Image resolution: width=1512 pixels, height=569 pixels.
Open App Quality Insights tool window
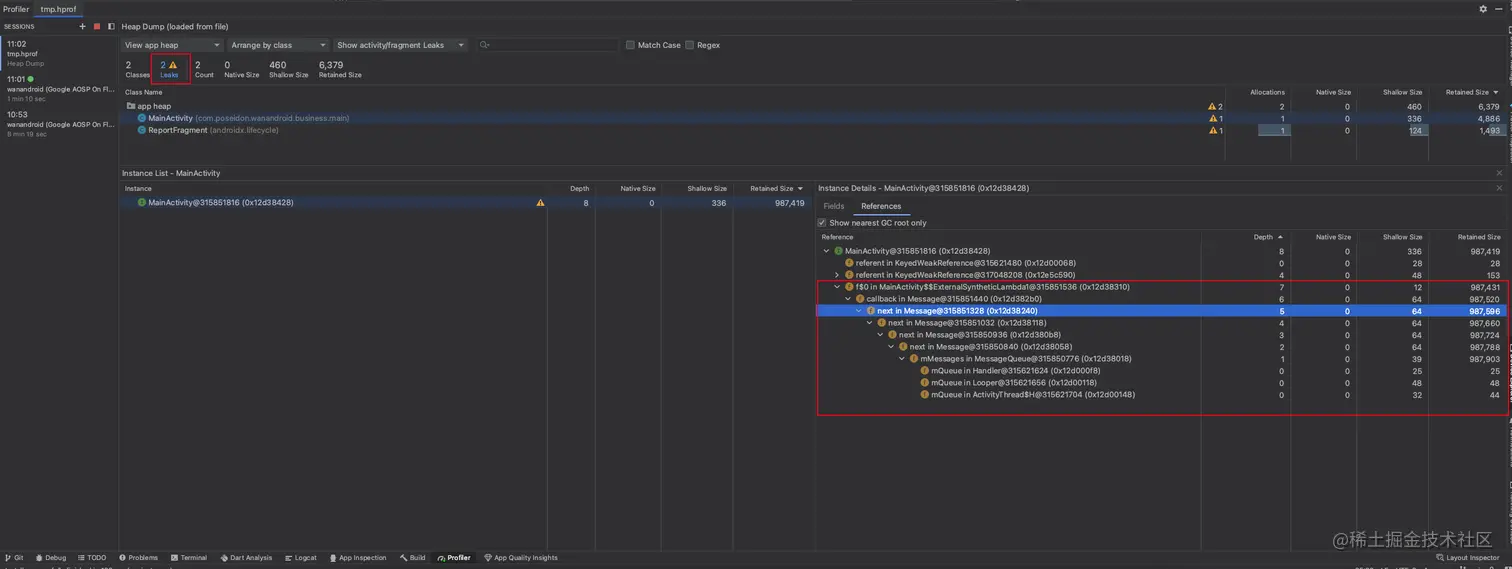click(520, 558)
